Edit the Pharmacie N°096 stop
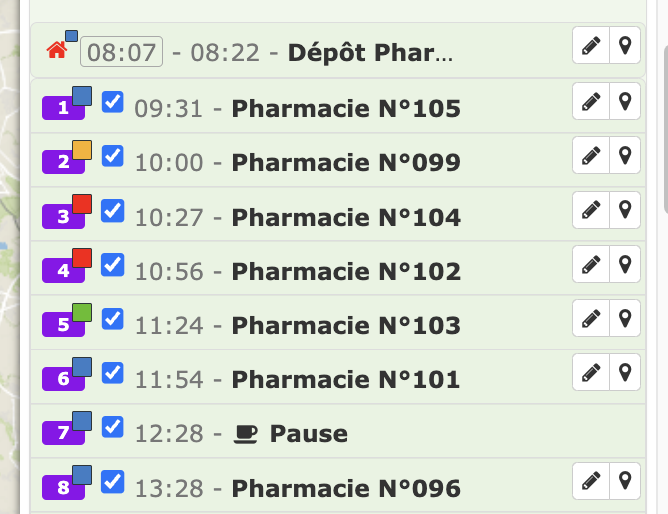The width and height of the screenshot is (668, 514). 591,481
